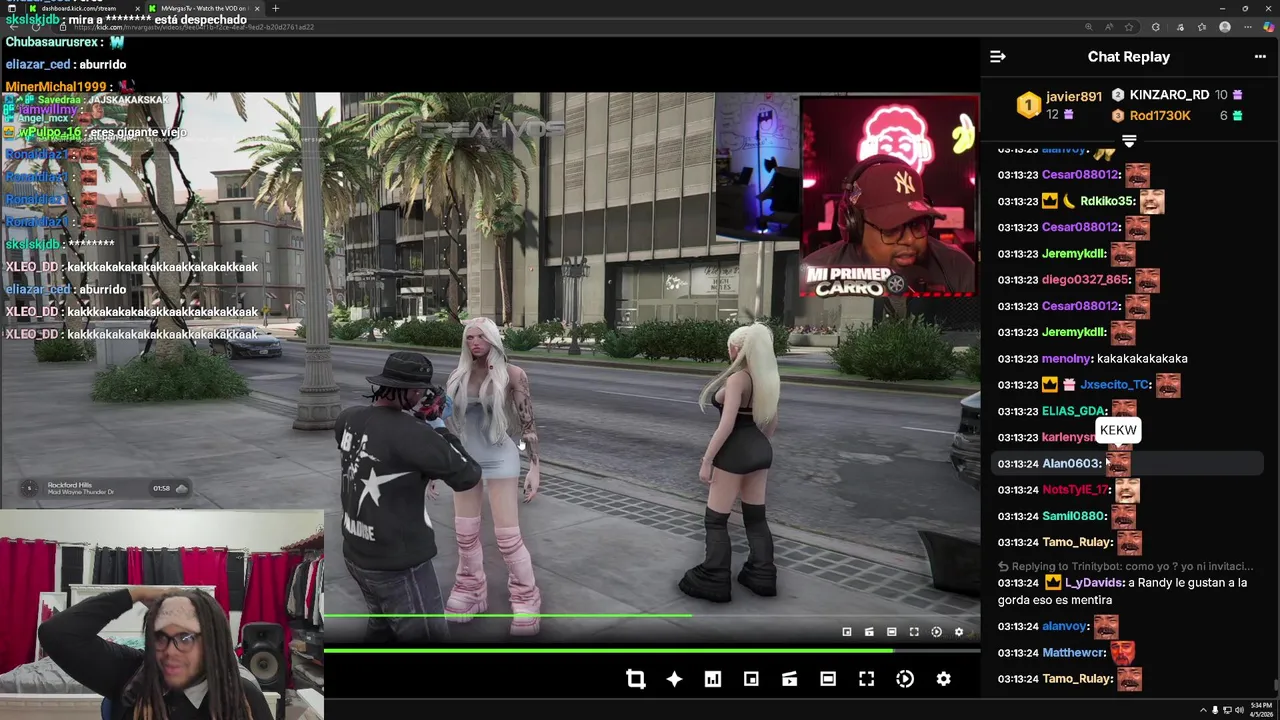This screenshot has height=720, width=1280.
Task: Click the streamer webcam overlay in the video
Action: 889,196
